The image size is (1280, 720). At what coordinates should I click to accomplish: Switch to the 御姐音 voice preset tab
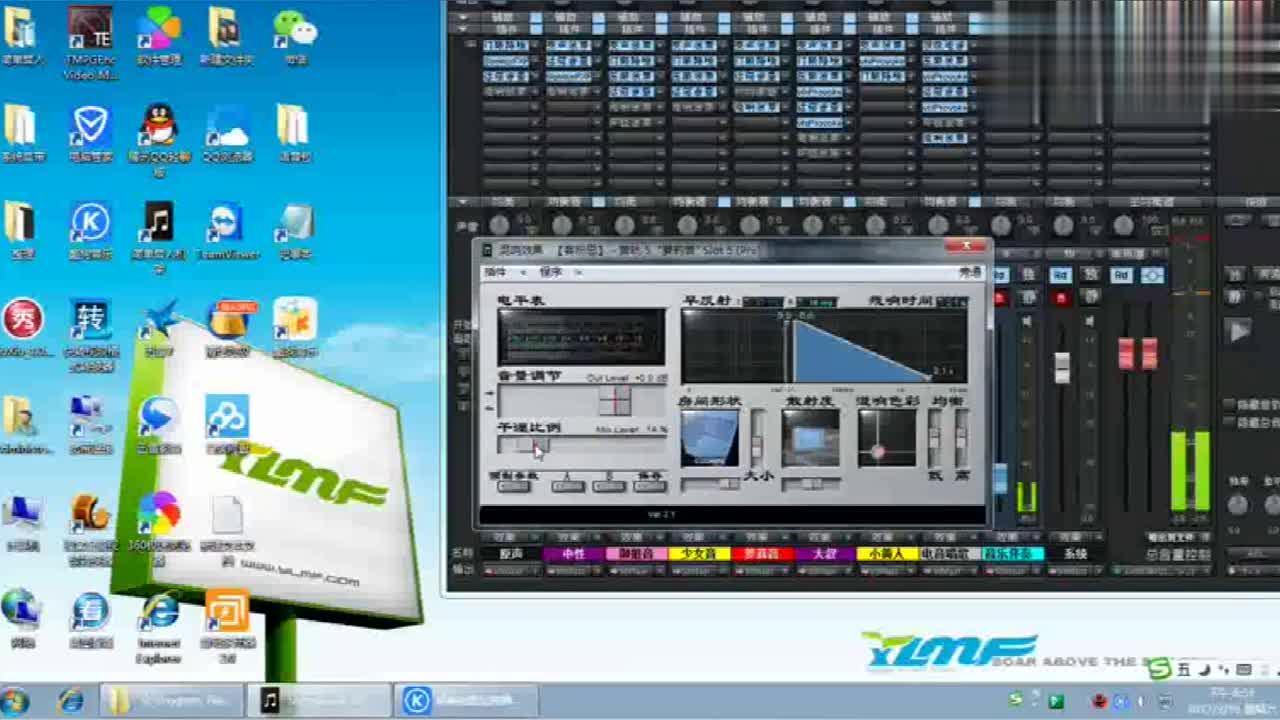coord(636,554)
